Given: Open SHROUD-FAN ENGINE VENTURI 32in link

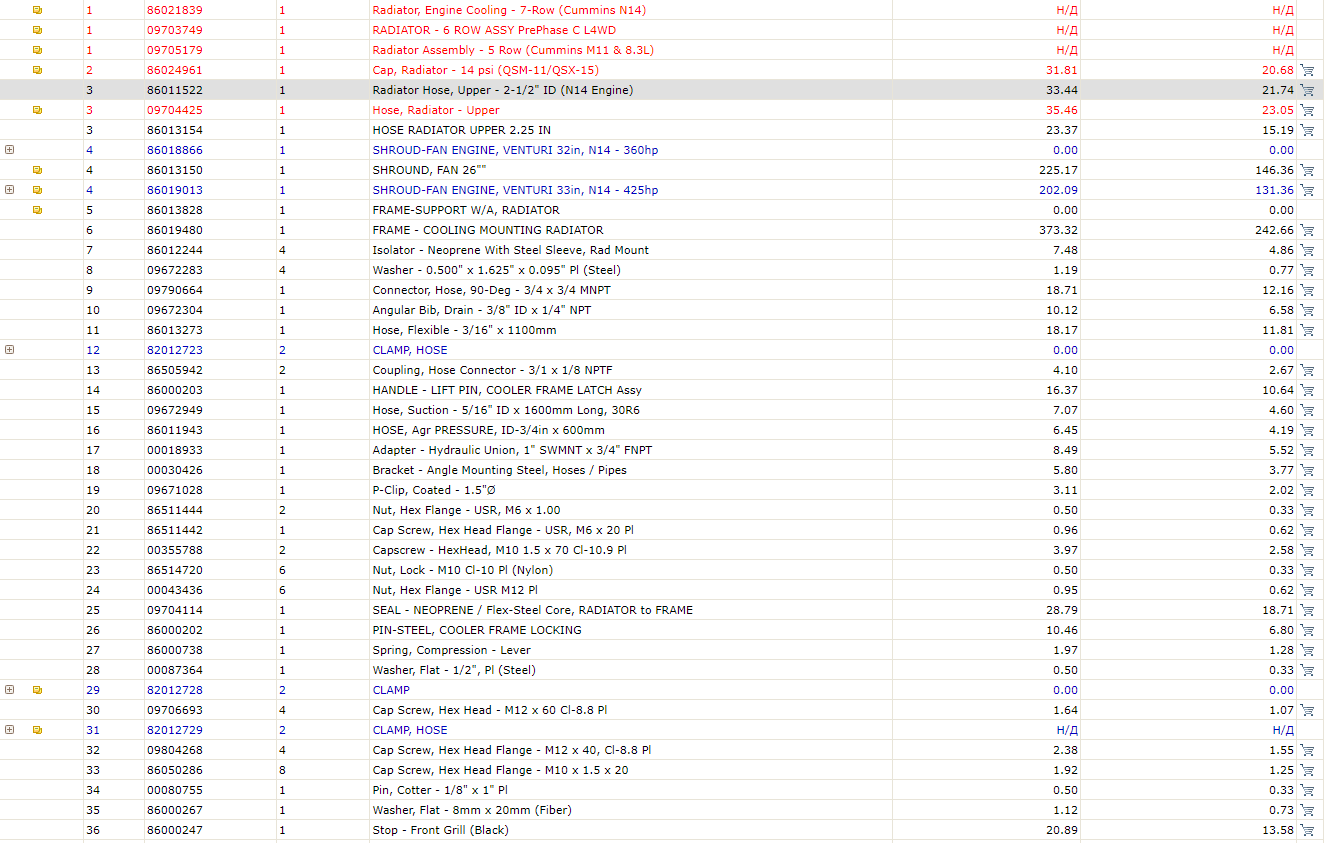Looking at the screenshot, I should 515,150.
